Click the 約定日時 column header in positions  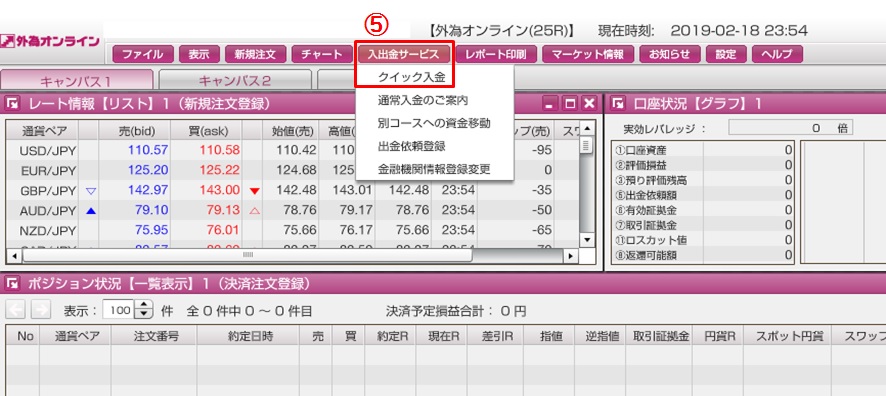coord(248,337)
